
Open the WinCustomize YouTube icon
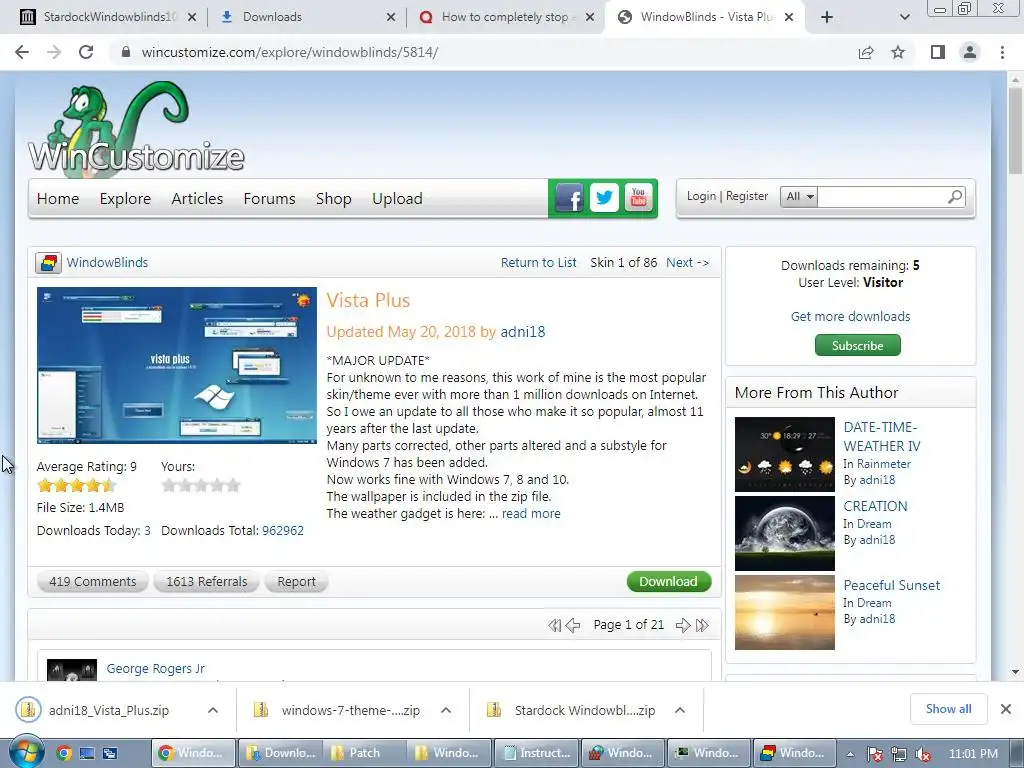pos(639,198)
